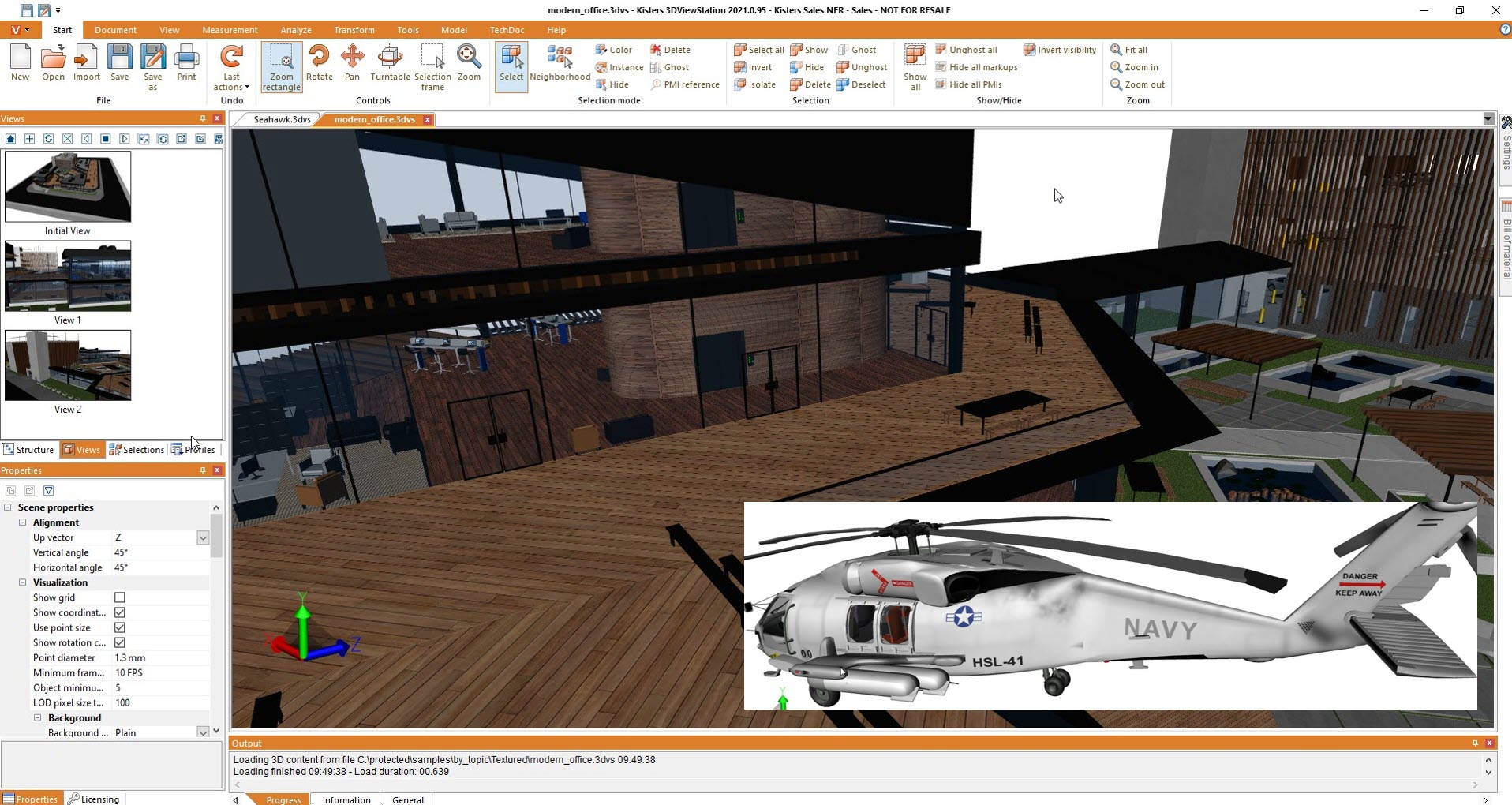Click the Fit all button

(x=1129, y=50)
